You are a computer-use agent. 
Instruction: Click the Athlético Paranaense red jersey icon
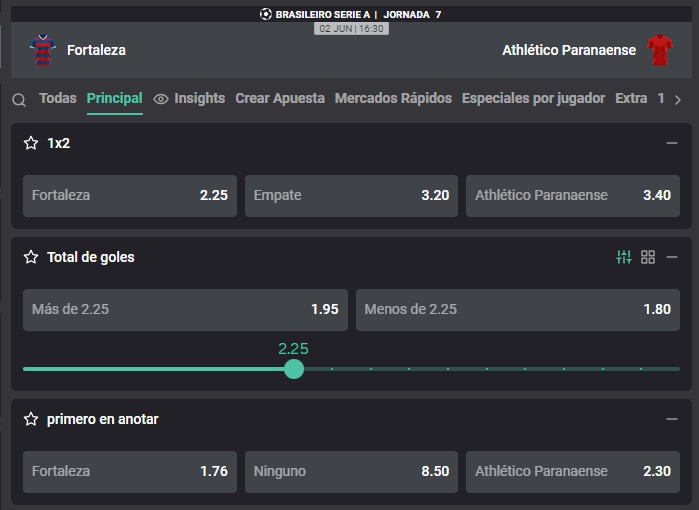pos(660,50)
